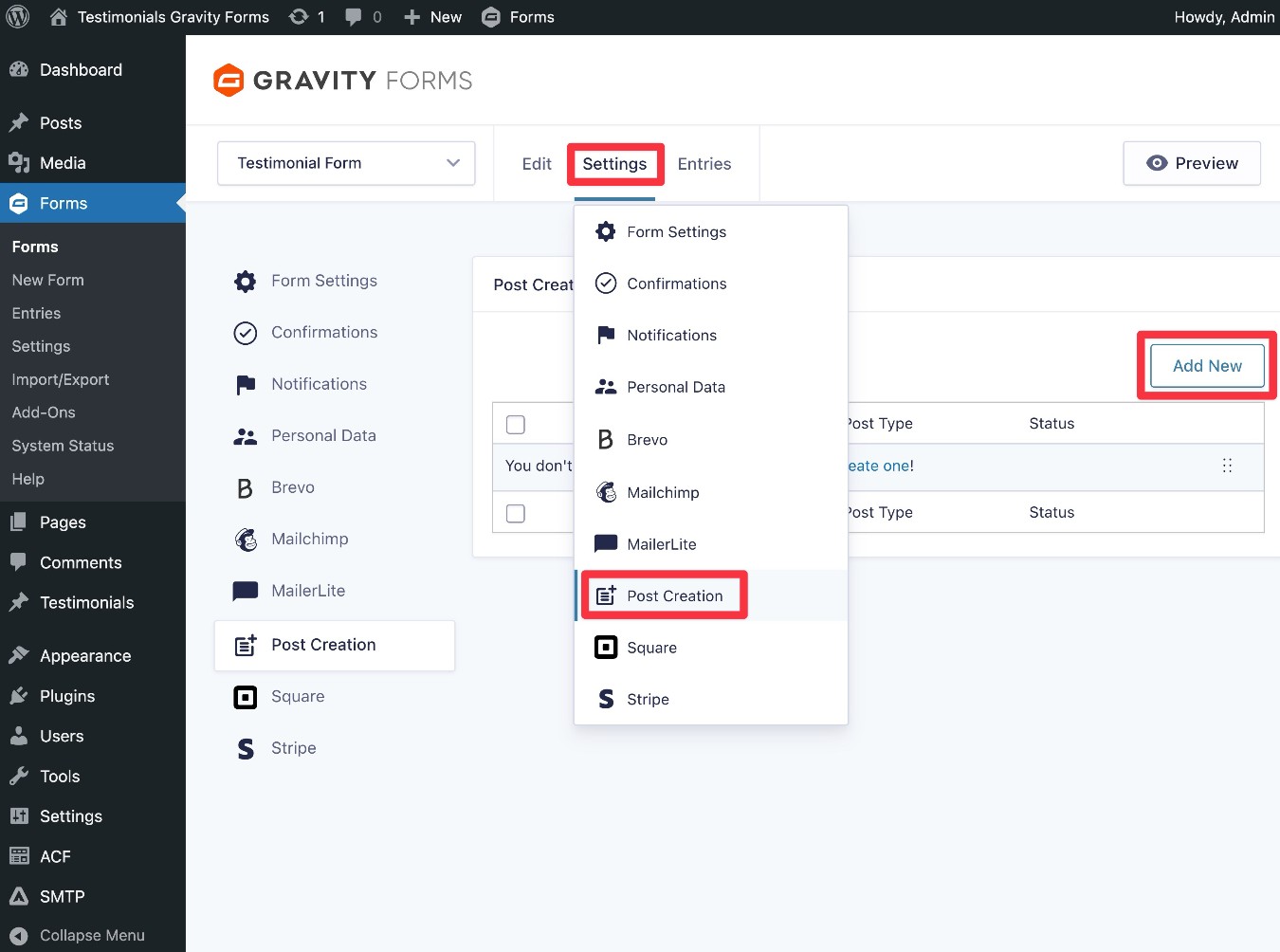Select the Square payment icon

606,648
